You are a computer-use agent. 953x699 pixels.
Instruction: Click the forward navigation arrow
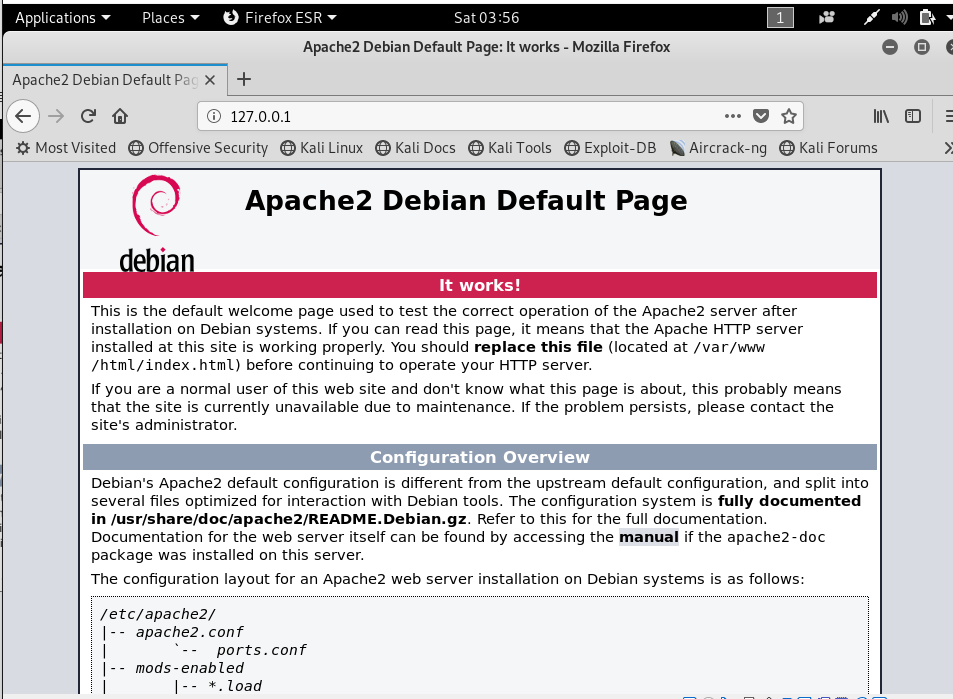coord(56,116)
